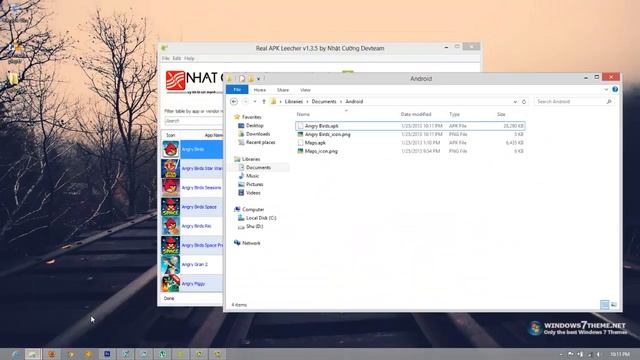Open the File tab in Android explorer
This screenshot has height=360, width=640.
[x=237, y=89]
